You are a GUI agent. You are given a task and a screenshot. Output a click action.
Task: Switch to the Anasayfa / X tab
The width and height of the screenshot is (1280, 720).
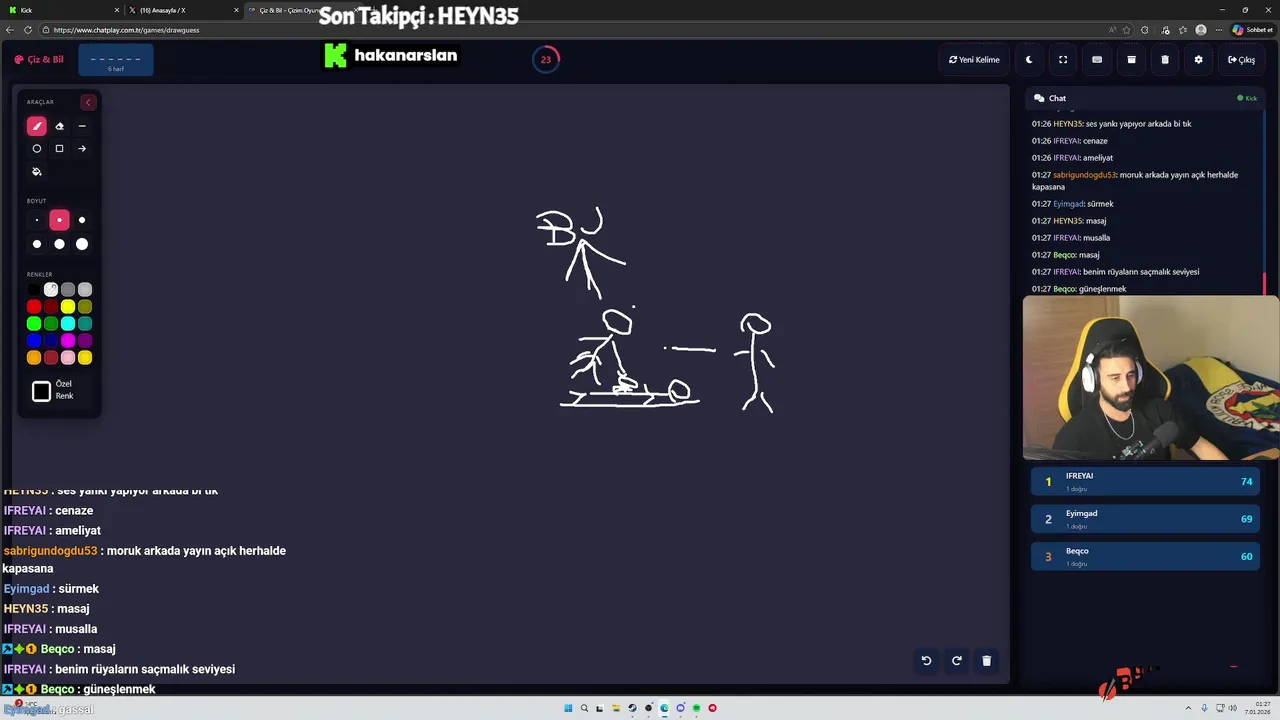[185, 10]
